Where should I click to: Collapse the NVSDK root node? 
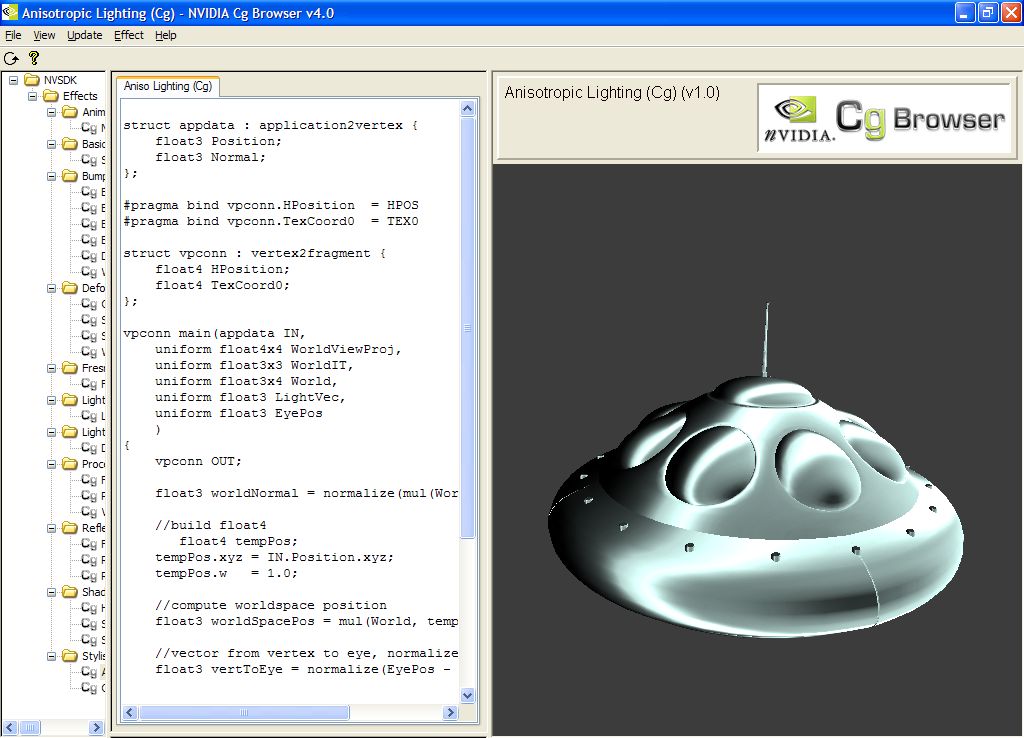click(13, 80)
